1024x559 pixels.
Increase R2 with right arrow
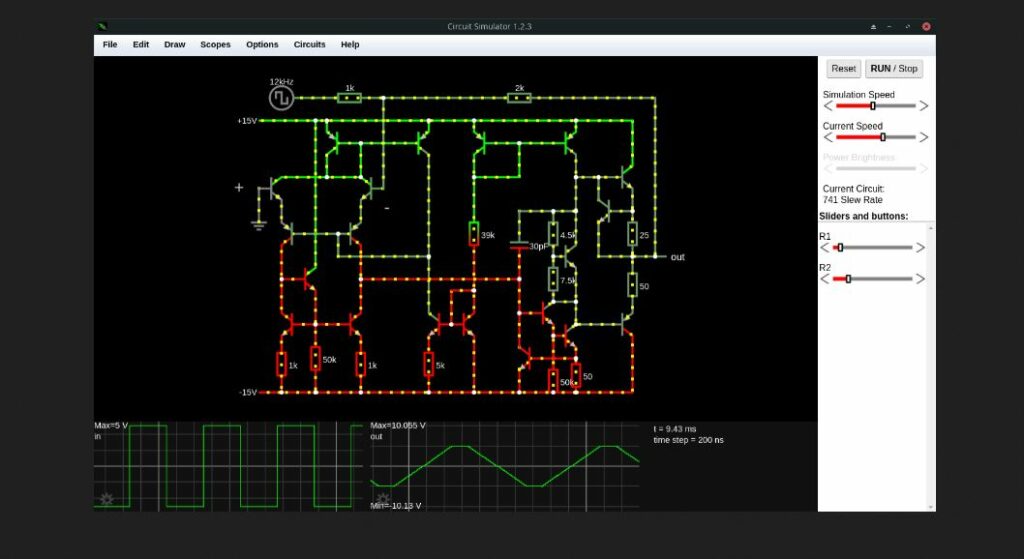click(920, 279)
